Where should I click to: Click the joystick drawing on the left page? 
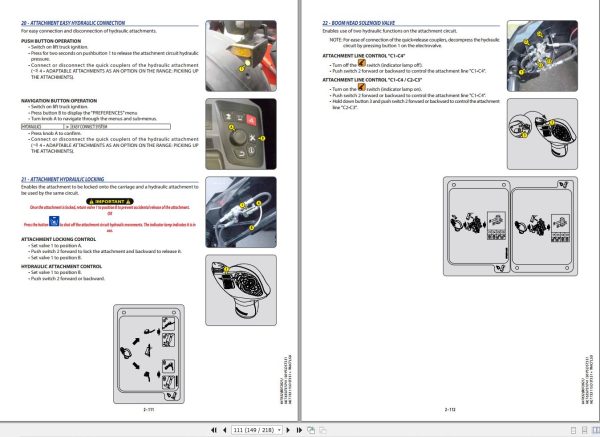click(241, 290)
